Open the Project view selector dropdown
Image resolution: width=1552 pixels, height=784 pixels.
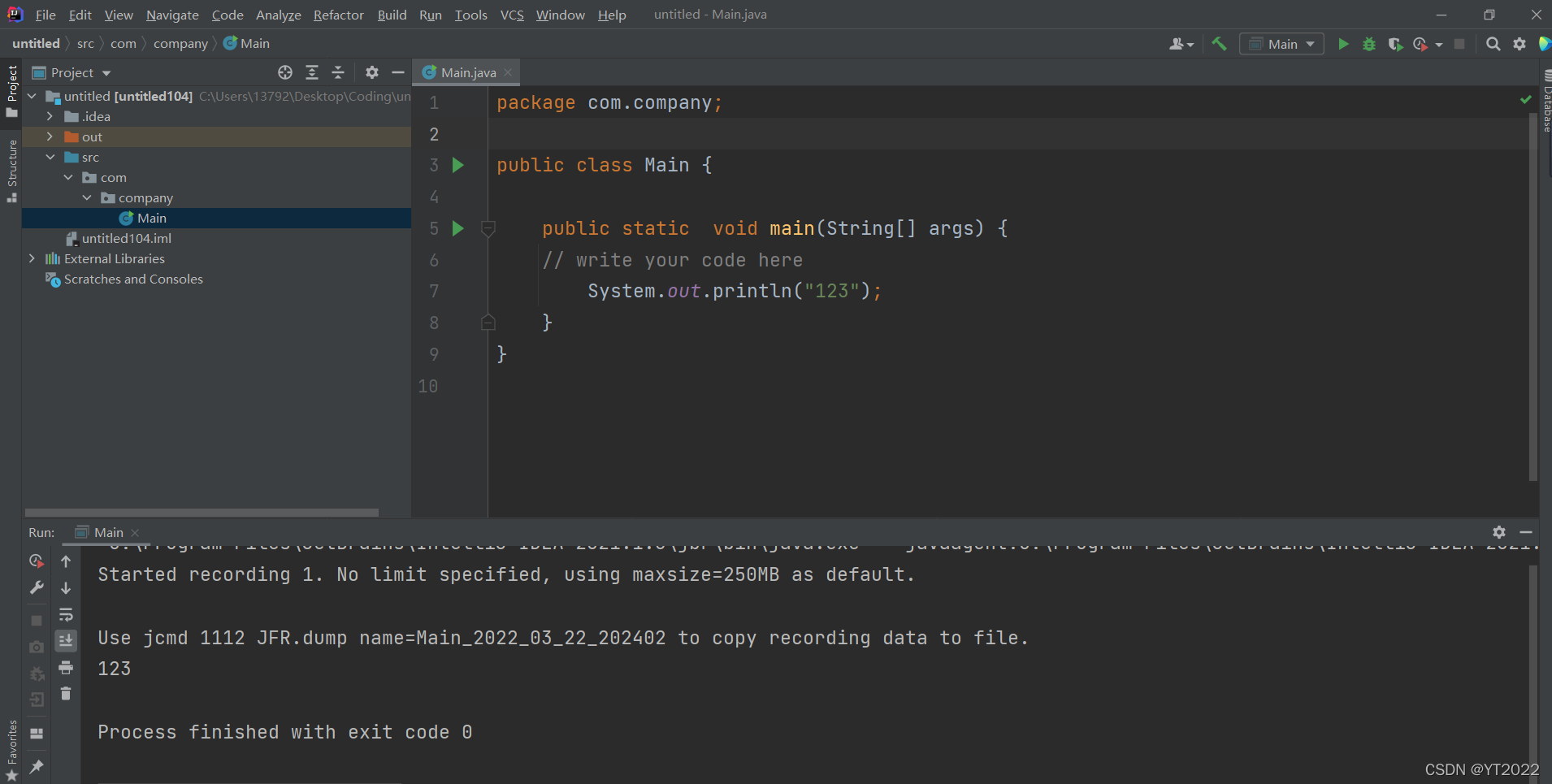pos(72,73)
